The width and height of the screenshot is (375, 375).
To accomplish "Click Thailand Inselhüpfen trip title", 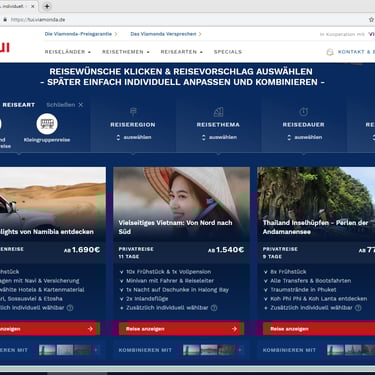I will coord(315,227).
